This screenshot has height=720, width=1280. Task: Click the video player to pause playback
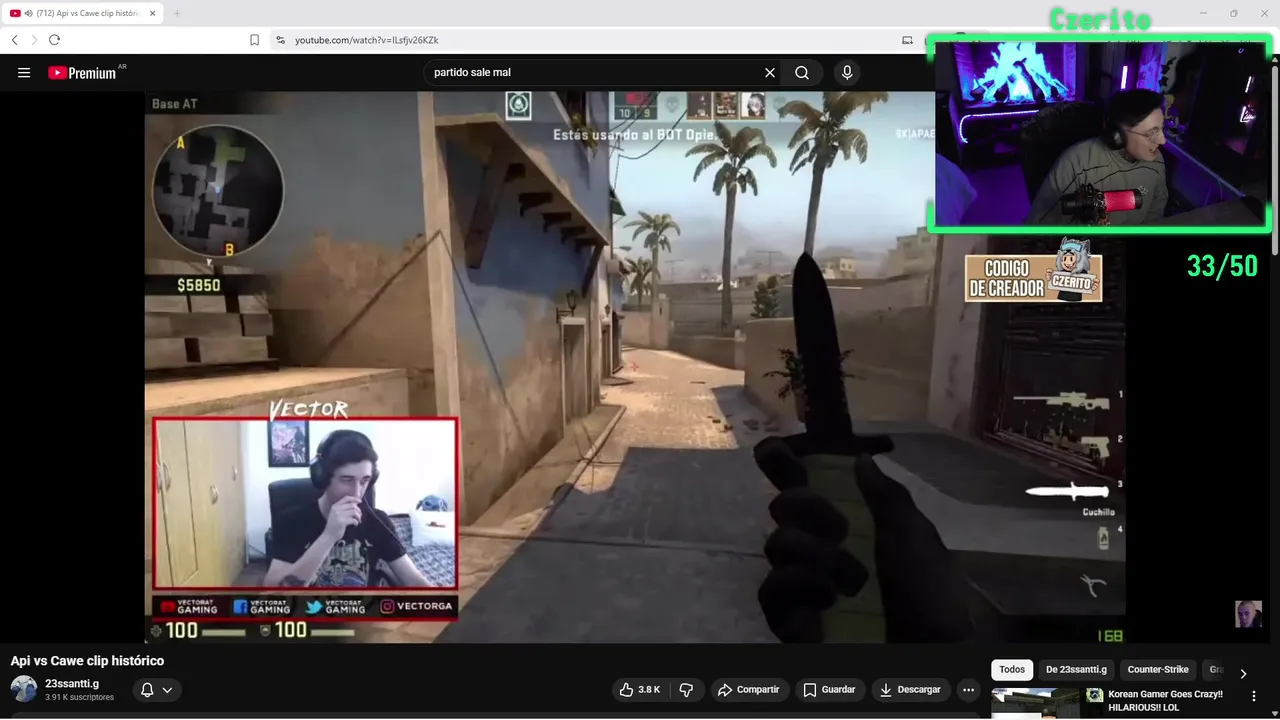point(635,367)
